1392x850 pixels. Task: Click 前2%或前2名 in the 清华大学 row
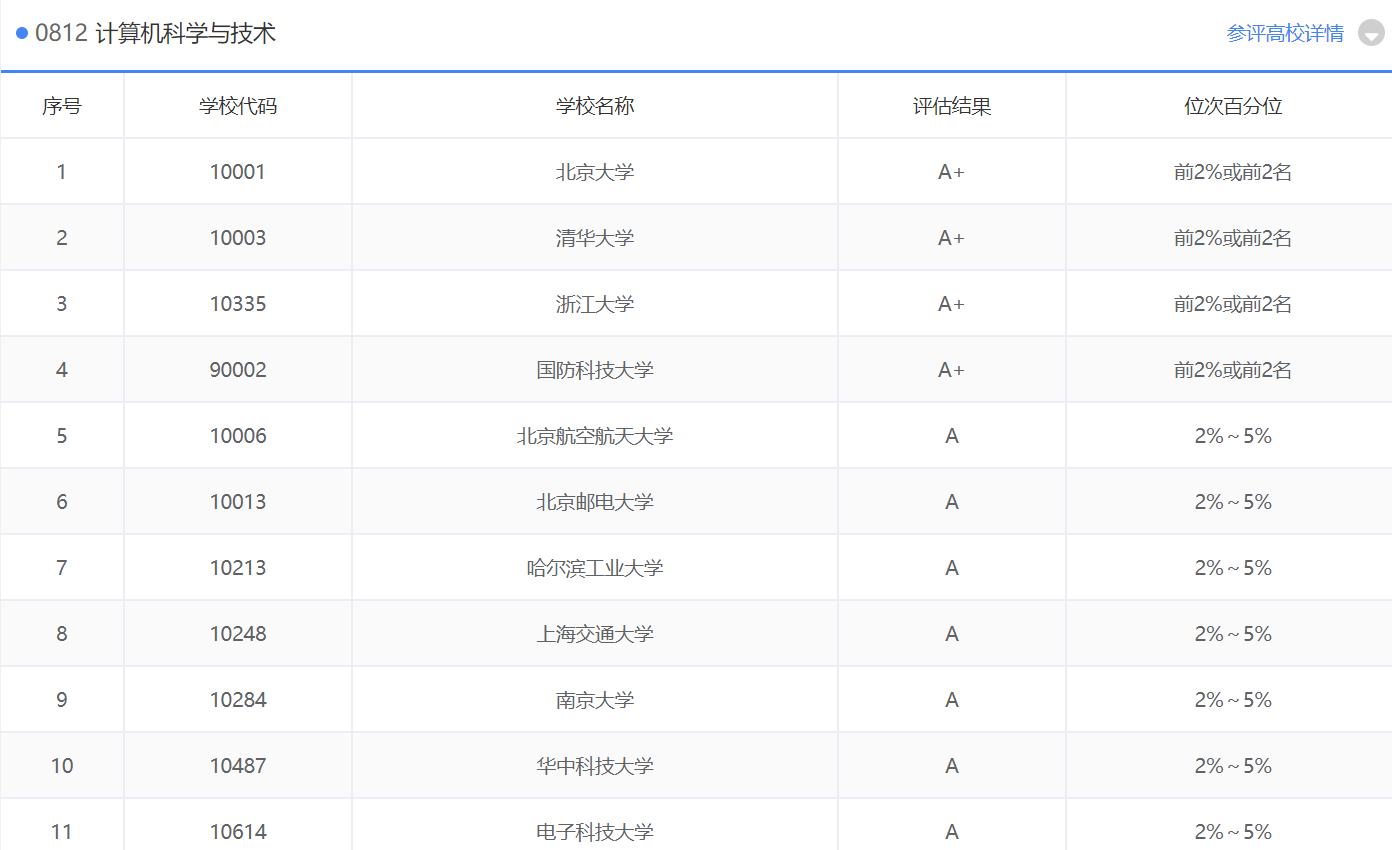tap(1233, 238)
